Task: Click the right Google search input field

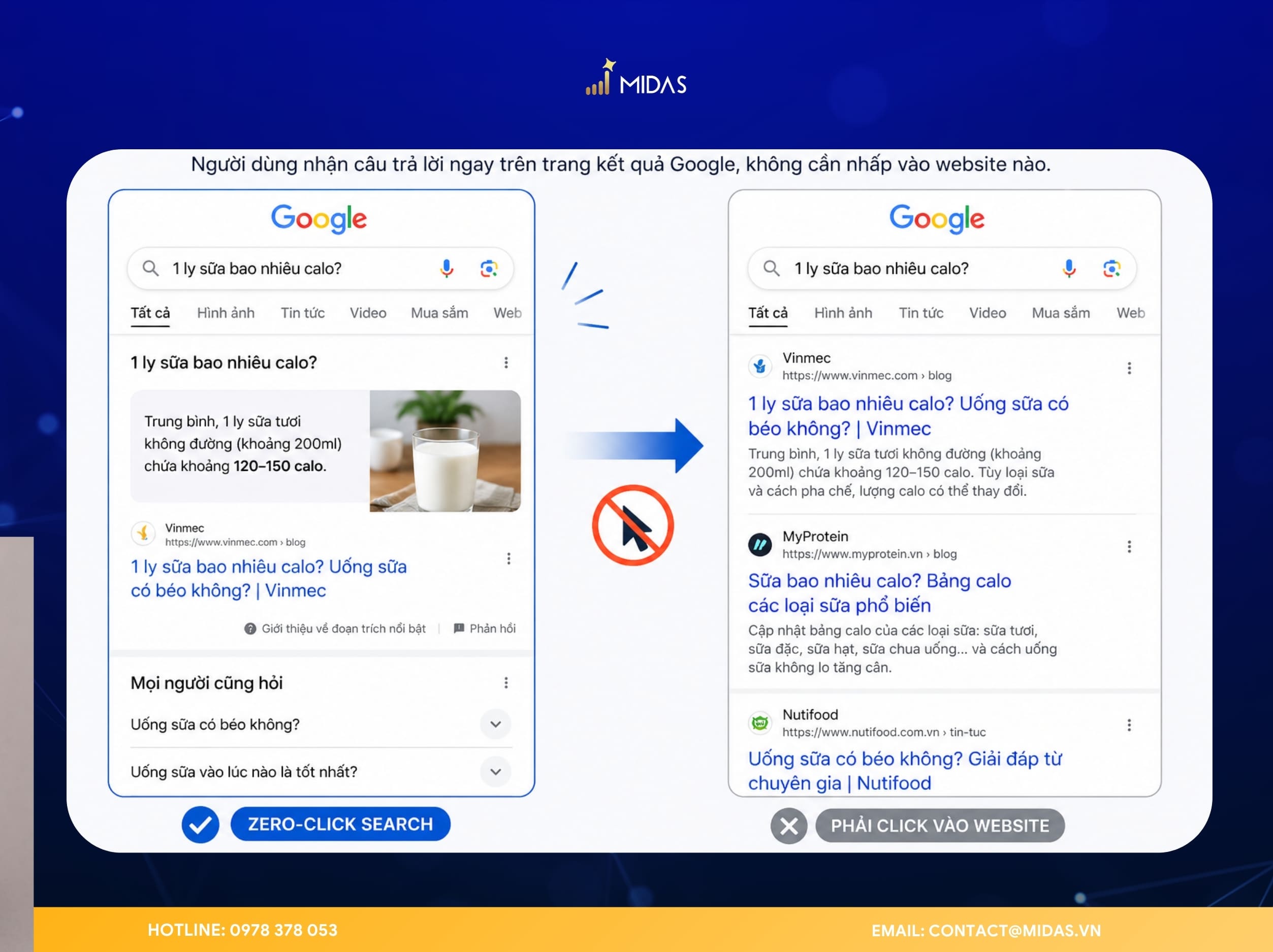Action: [x=942, y=269]
